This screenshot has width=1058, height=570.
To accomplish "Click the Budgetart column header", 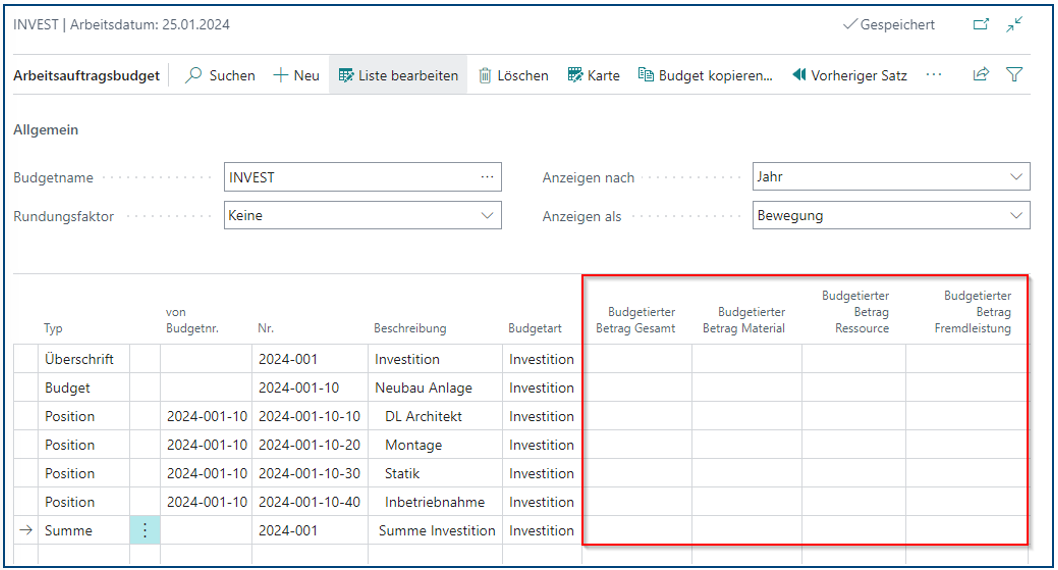I will [535, 329].
